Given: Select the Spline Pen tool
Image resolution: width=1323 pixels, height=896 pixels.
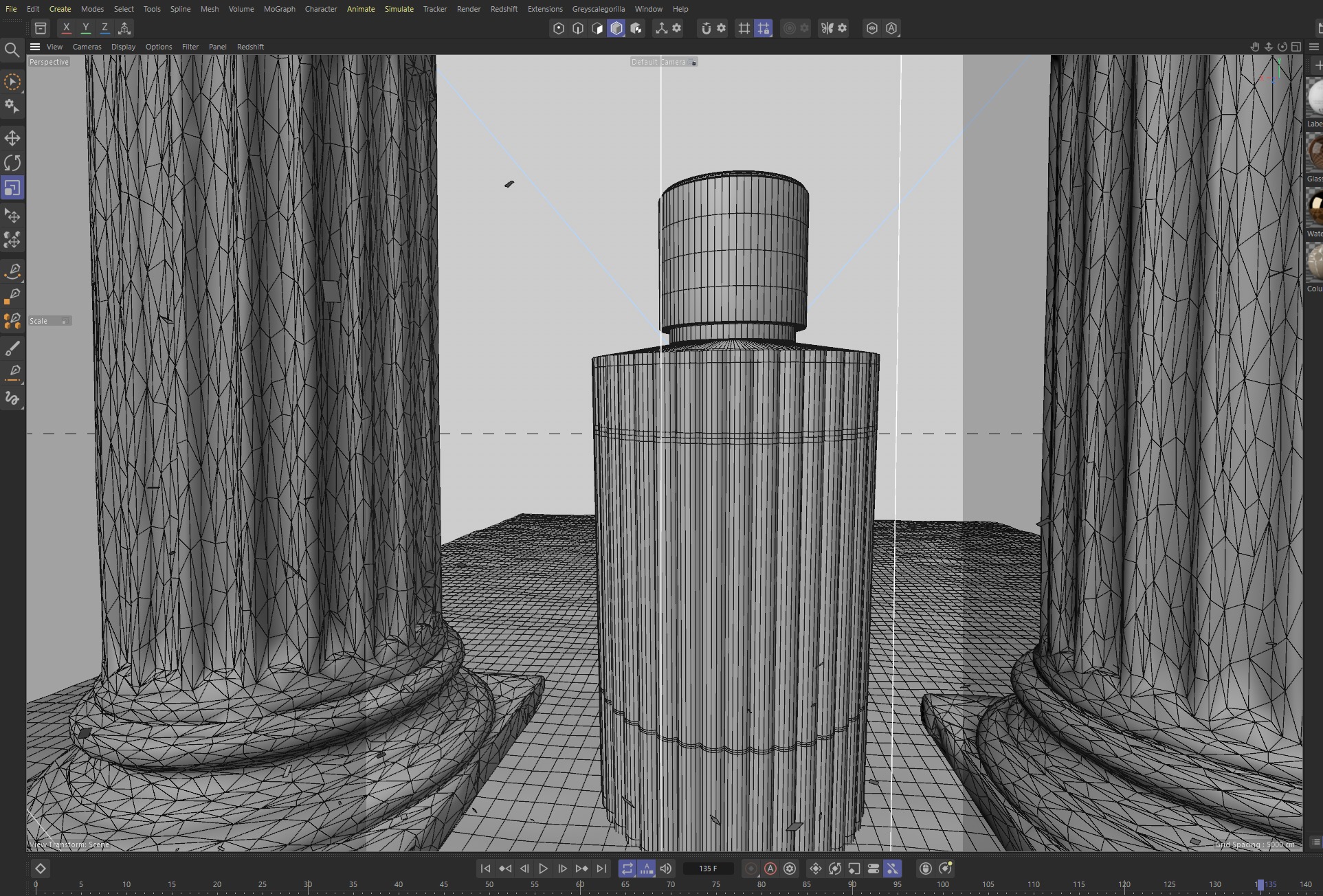Looking at the screenshot, I should 12,271.
